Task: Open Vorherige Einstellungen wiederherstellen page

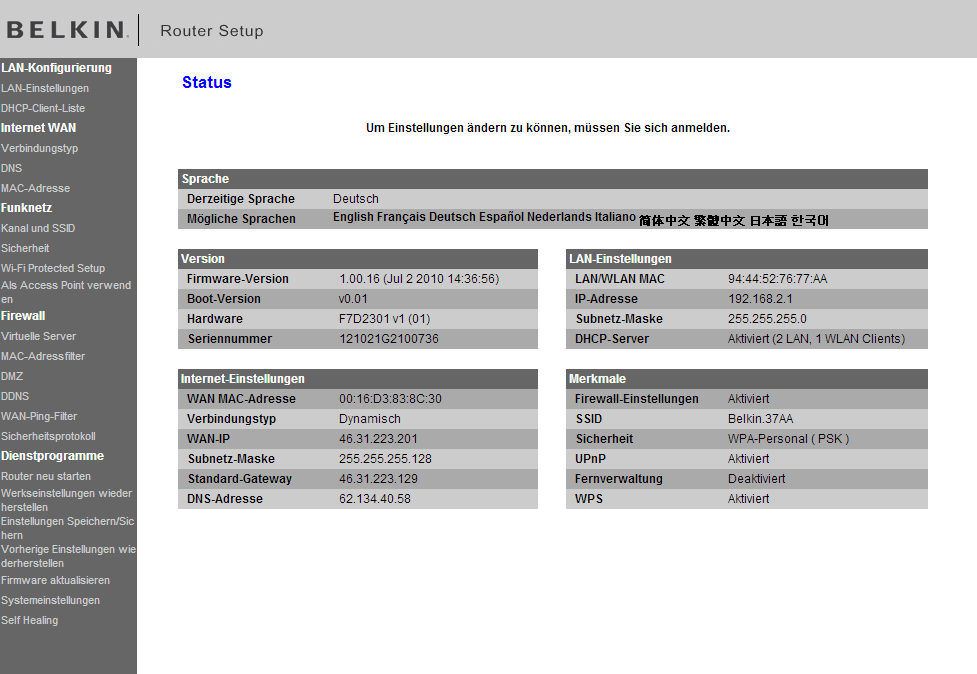Action: [69, 556]
